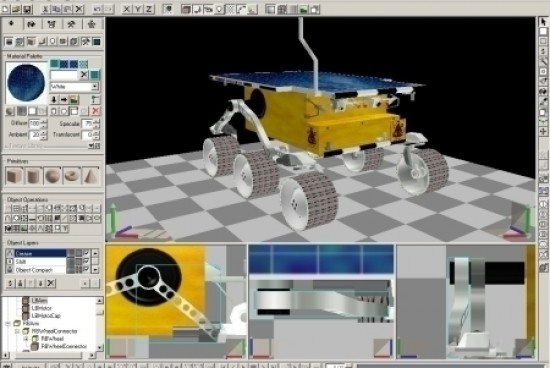Viewport: 550px width, 368px height.
Task: Toggle the Z axis constraint
Action: point(149,9)
